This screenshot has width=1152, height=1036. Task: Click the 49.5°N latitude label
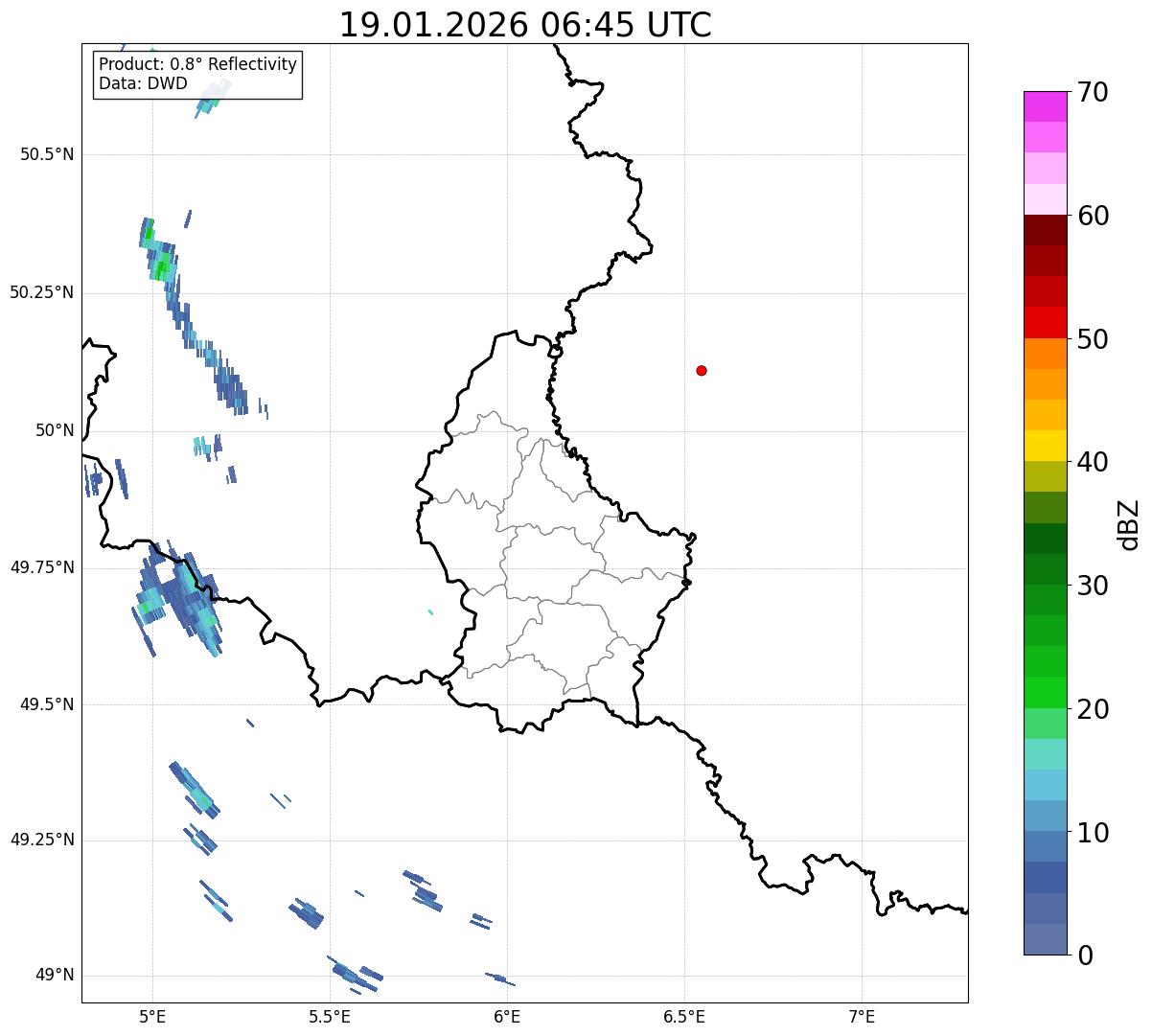pos(47,704)
